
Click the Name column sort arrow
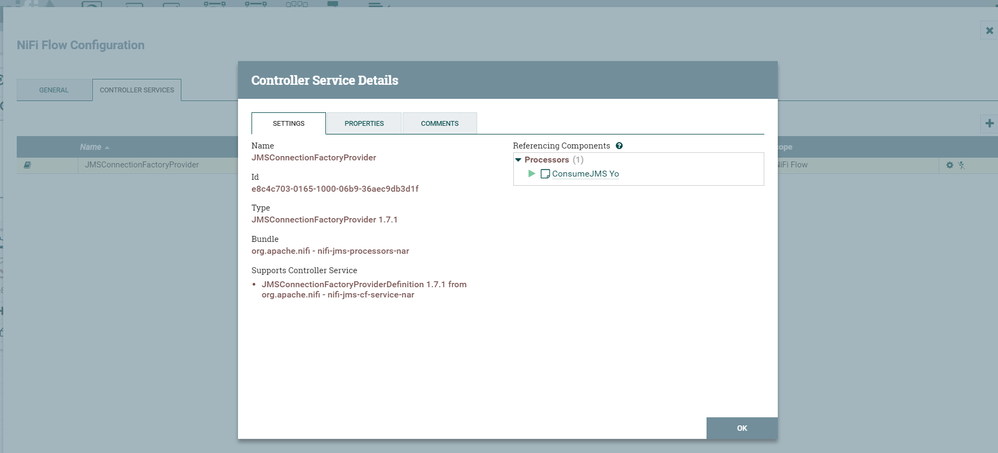pos(107,148)
